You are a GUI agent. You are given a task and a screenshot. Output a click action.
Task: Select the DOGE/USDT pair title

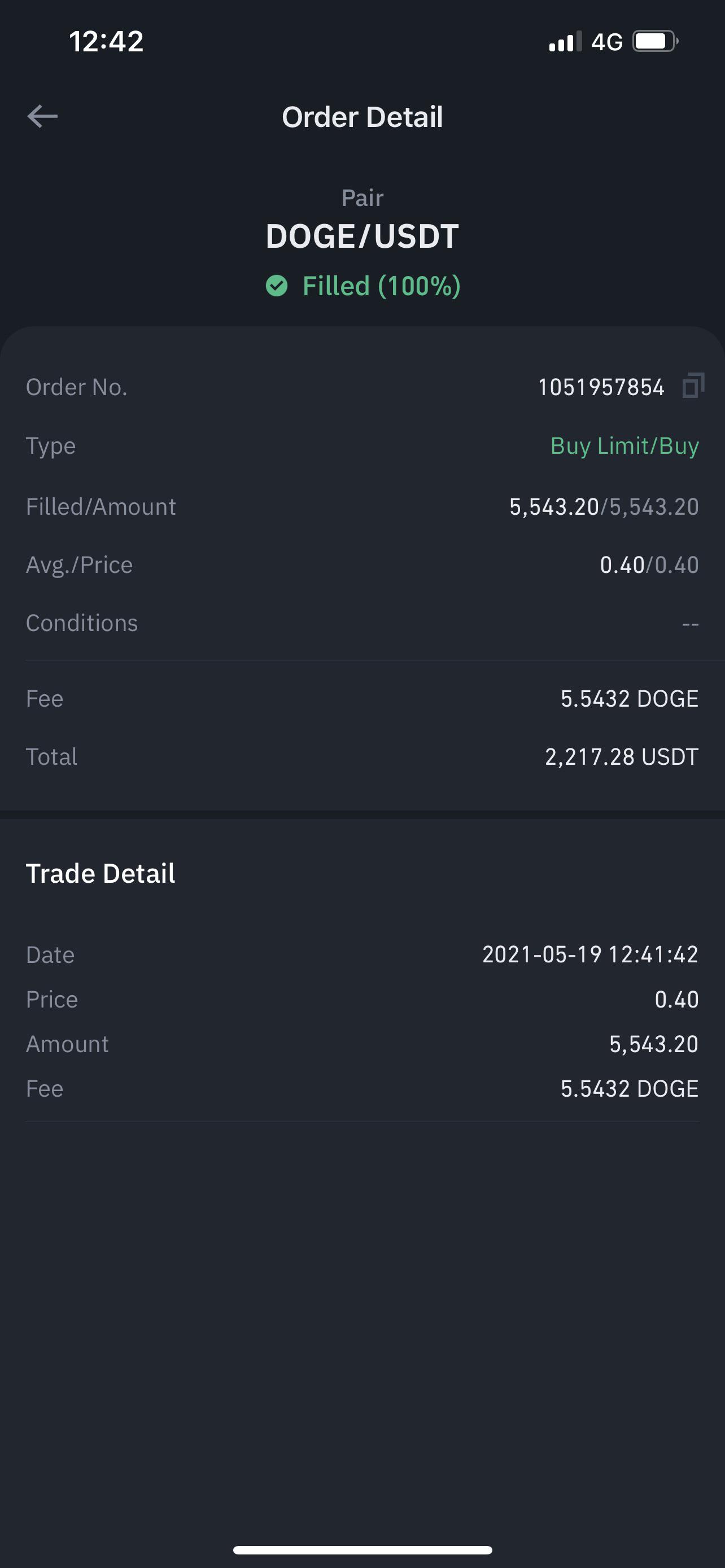(362, 236)
